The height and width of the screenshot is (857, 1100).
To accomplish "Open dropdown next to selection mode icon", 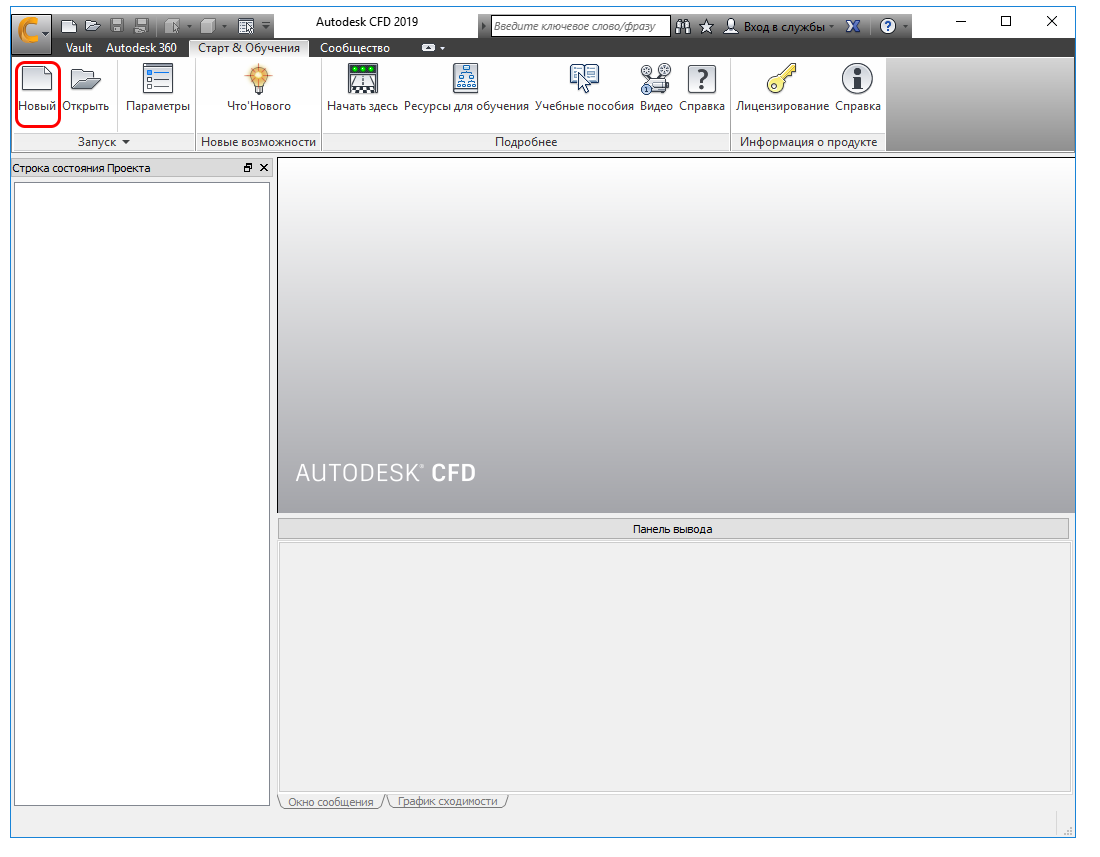I will click(x=189, y=27).
